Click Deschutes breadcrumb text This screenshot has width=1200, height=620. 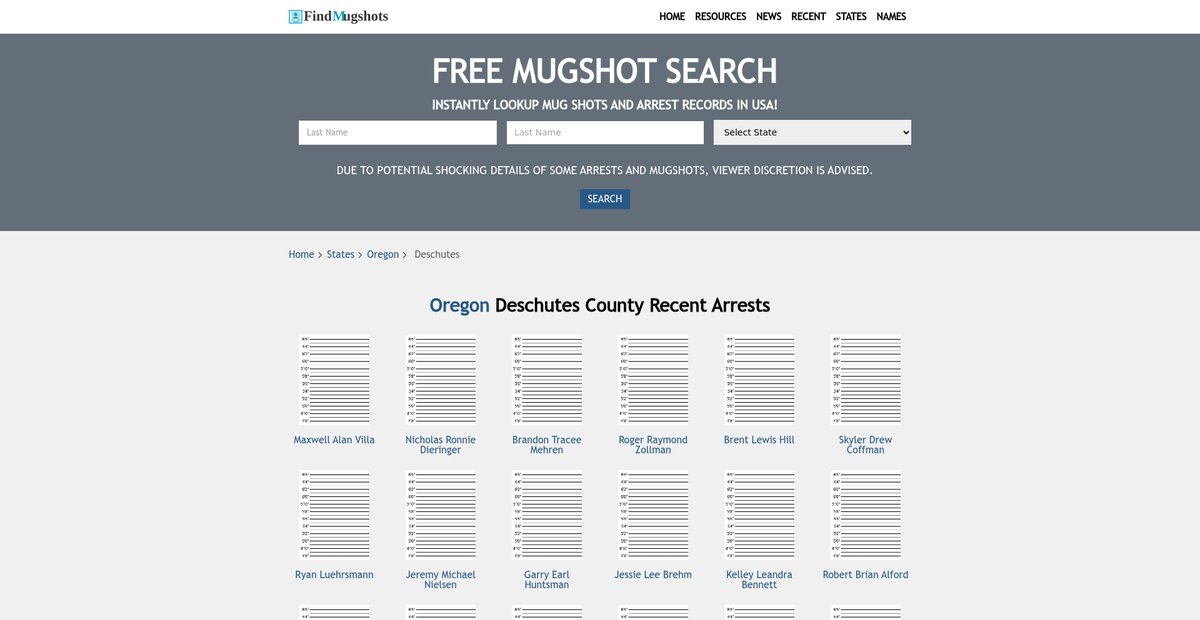point(437,255)
